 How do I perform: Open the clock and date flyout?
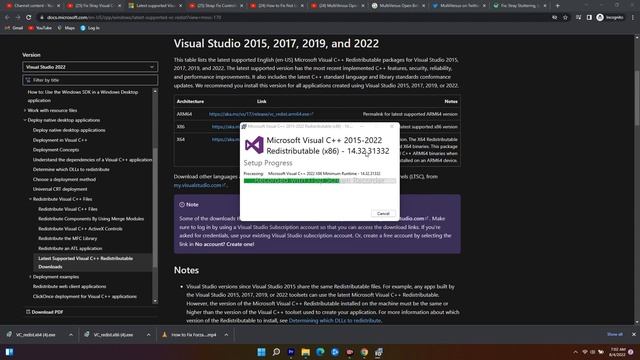(617, 352)
